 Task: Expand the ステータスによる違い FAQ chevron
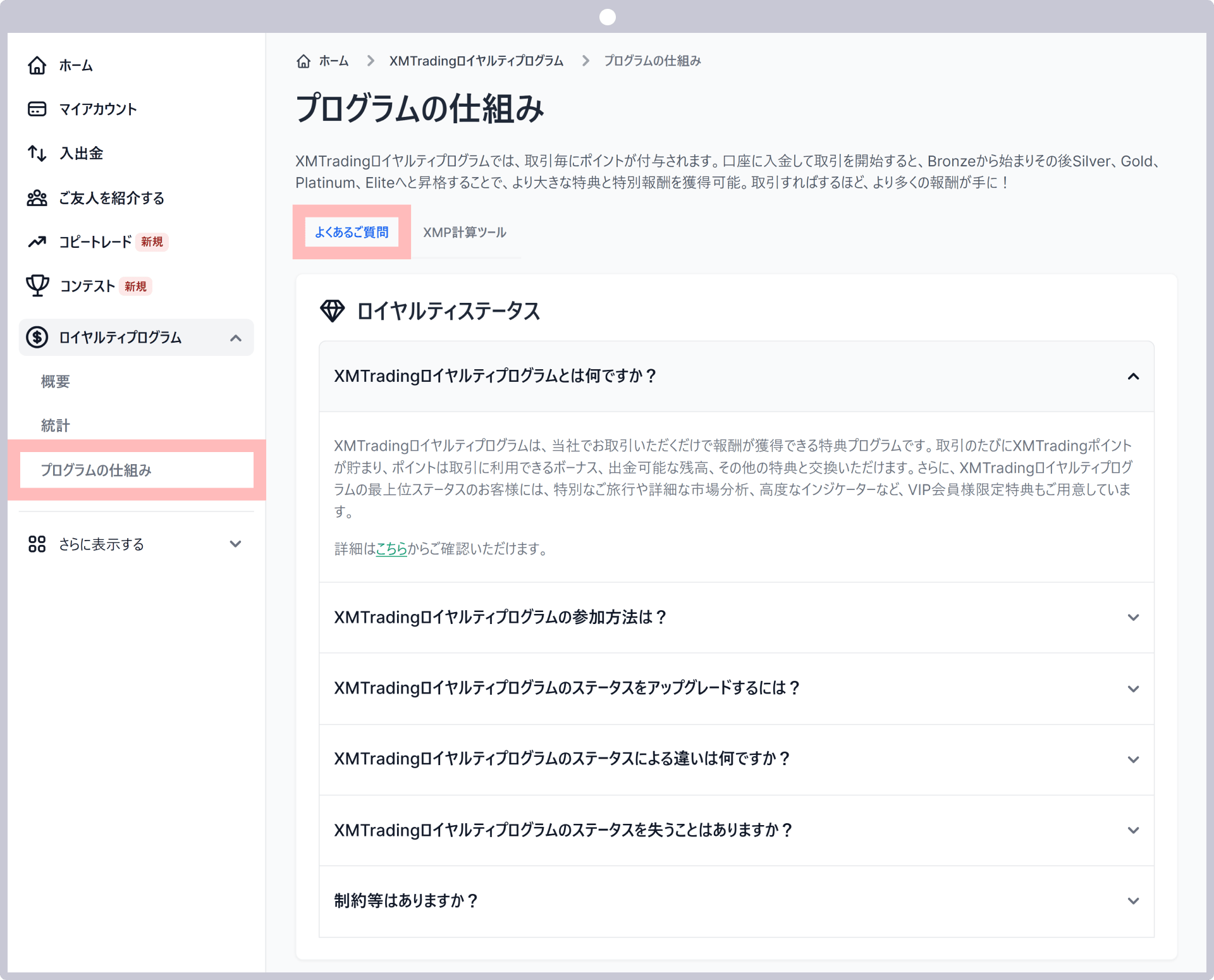pos(1134,759)
